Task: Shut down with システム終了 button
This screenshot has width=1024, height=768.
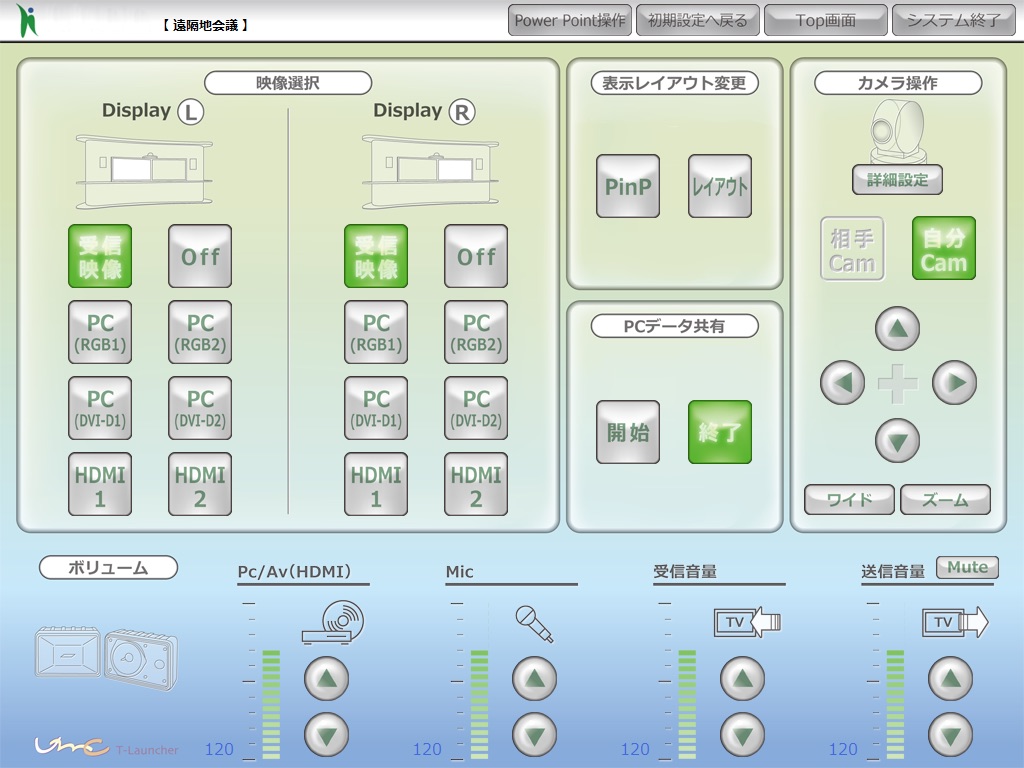Action: [952, 20]
